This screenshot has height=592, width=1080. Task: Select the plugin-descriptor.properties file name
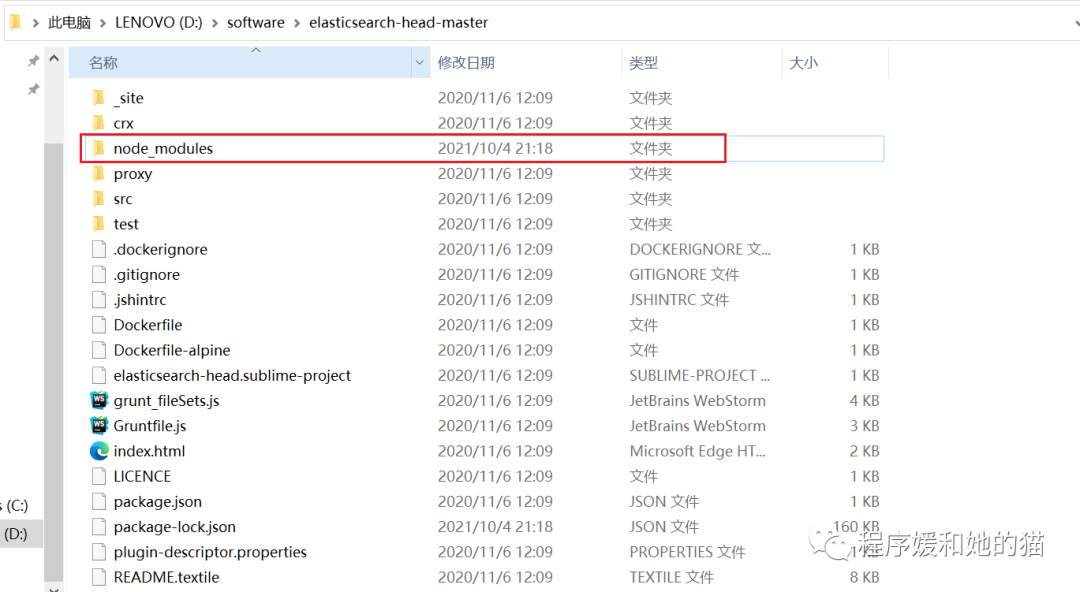pos(210,553)
